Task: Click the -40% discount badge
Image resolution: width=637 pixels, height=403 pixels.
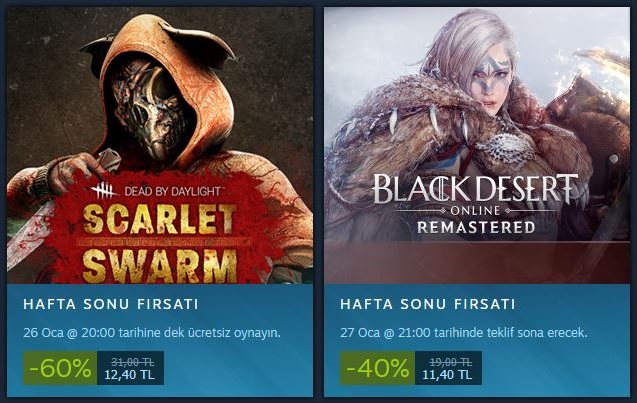Action: tap(377, 368)
